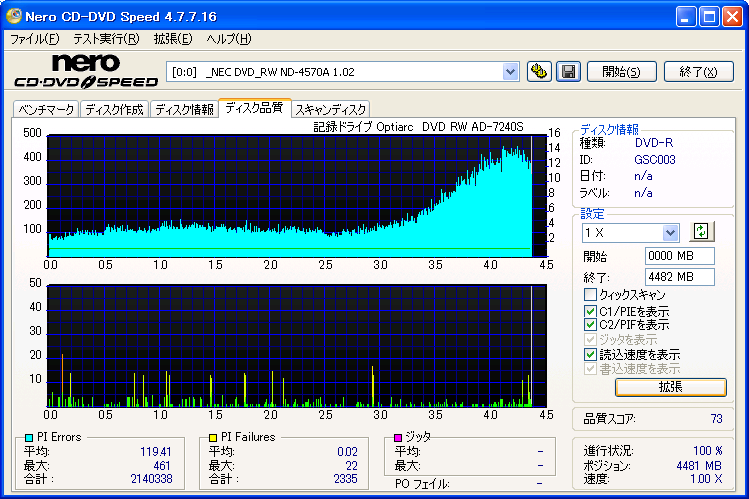Enable the クイックスキャン checkbox
This screenshot has width=749, height=499.
[x=590, y=294]
